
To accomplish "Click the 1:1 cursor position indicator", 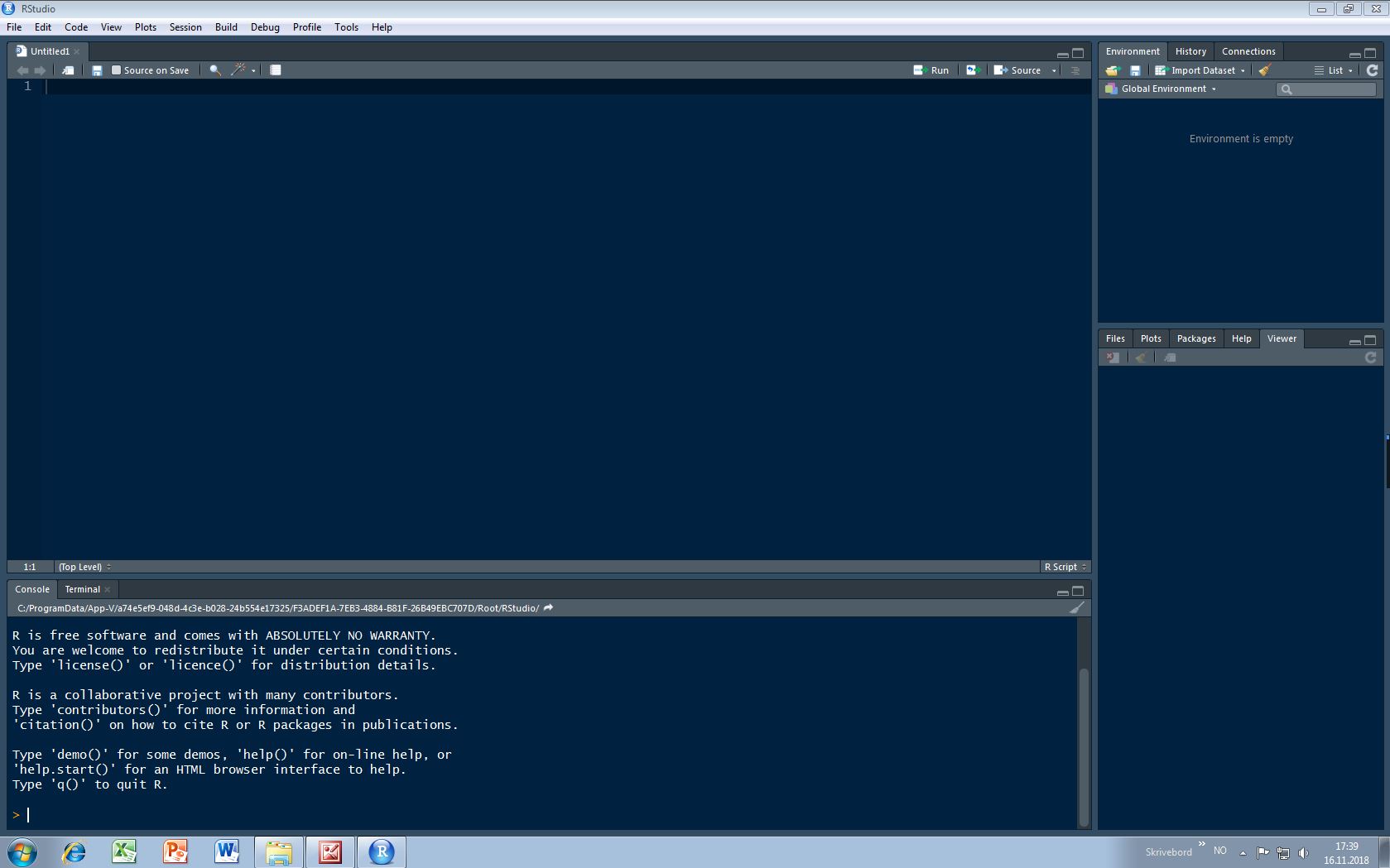I will (30, 567).
